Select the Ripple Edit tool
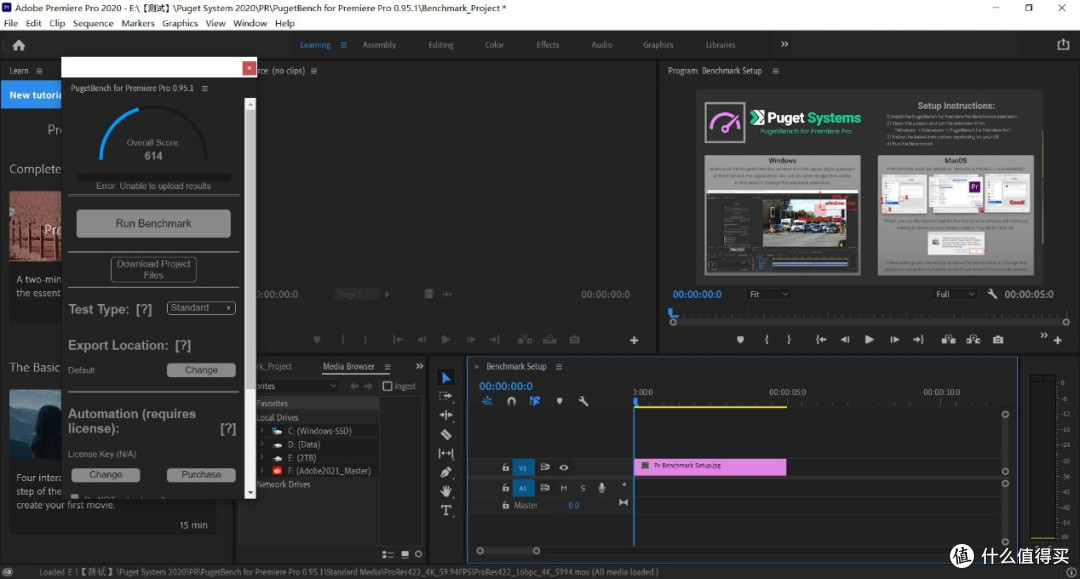 click(446, 414)
